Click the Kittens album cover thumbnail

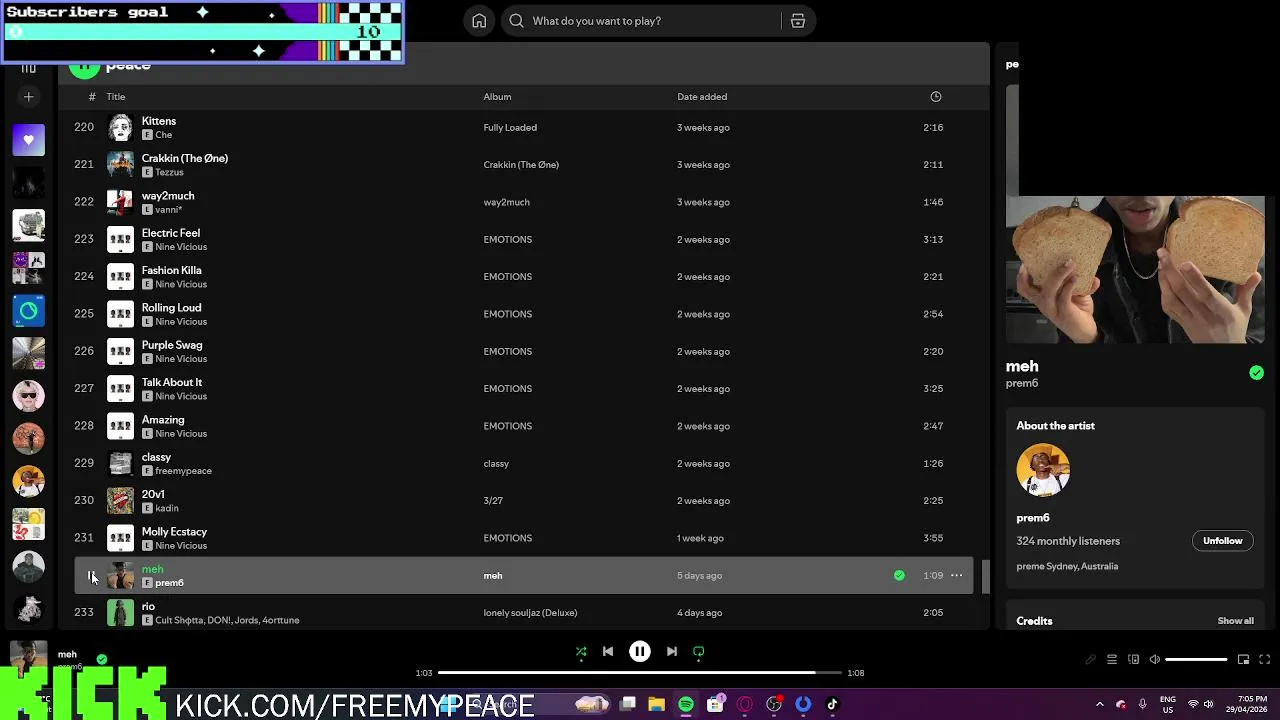[x=120, y=128]
